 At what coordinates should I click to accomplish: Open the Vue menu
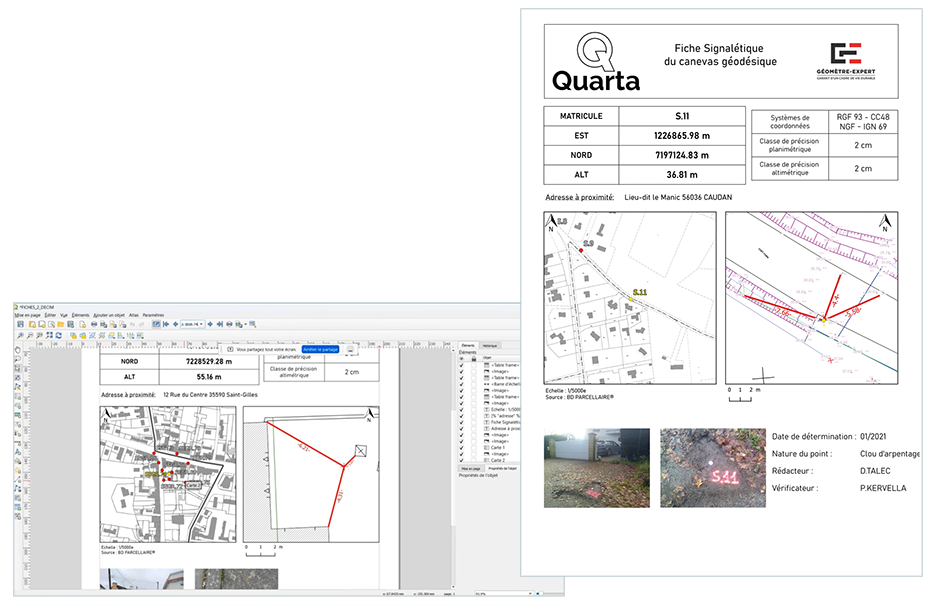pos(64,315)
